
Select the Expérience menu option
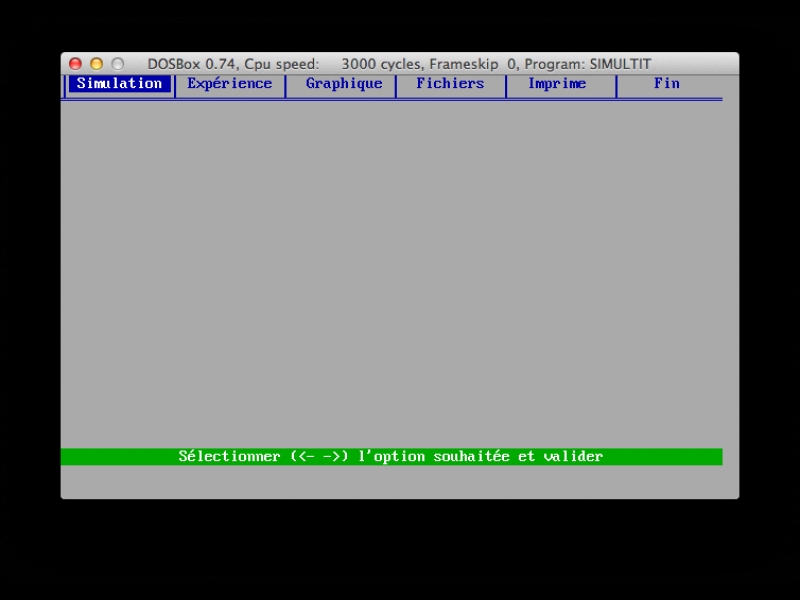tap(229, 84)
